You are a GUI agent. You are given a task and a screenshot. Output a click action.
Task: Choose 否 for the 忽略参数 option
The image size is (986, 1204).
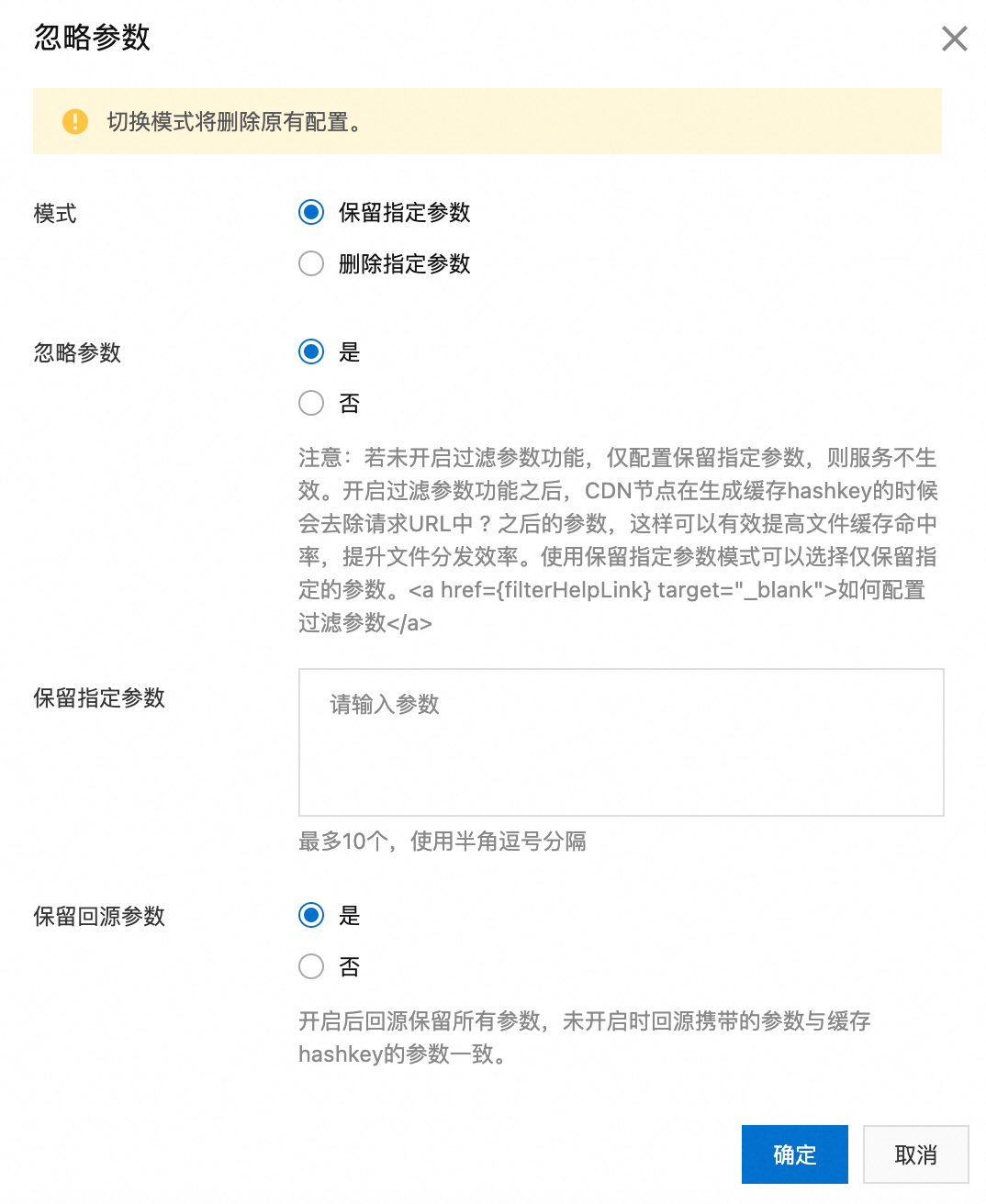point(311,403)
